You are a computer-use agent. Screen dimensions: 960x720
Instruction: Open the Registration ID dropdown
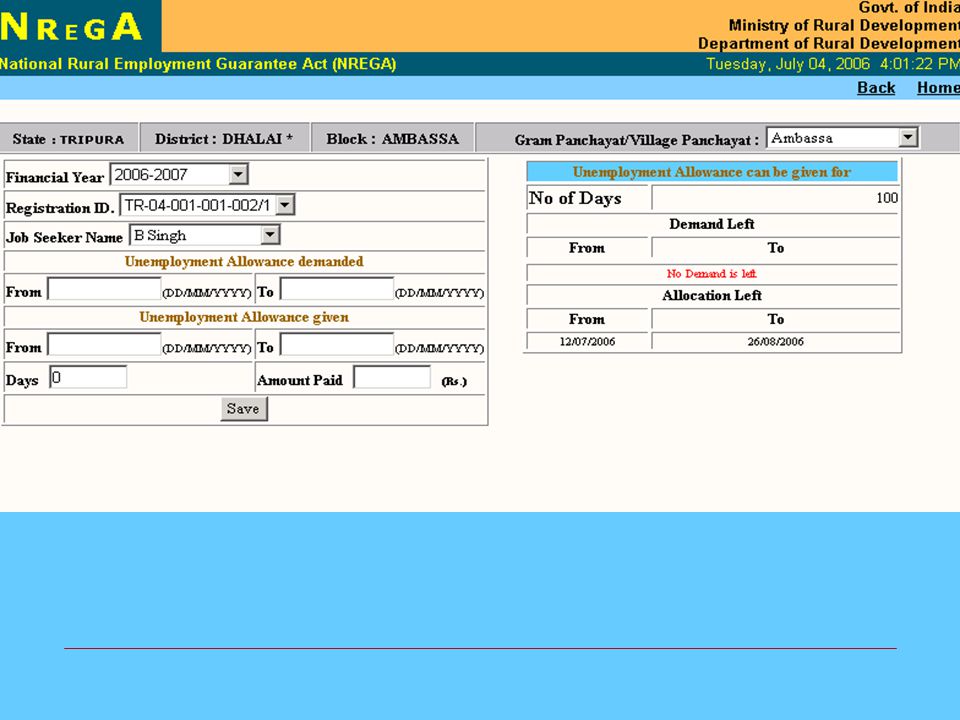click(x=207, y=205)
